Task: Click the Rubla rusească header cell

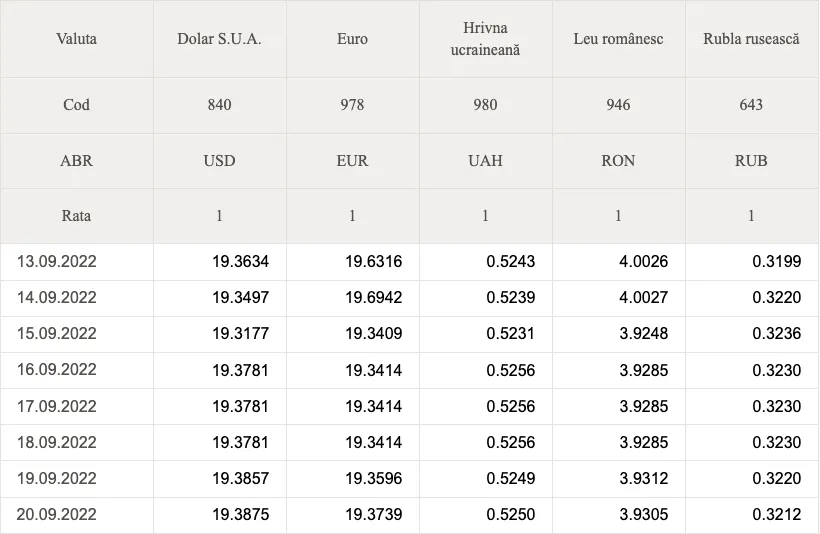Action: 751,39
